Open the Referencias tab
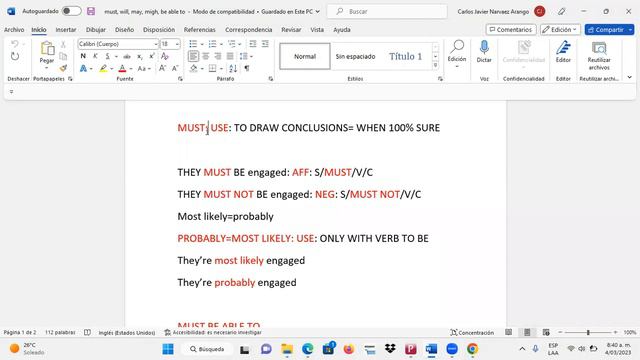This screenshot has height=360, width=640. click(200, 29)
